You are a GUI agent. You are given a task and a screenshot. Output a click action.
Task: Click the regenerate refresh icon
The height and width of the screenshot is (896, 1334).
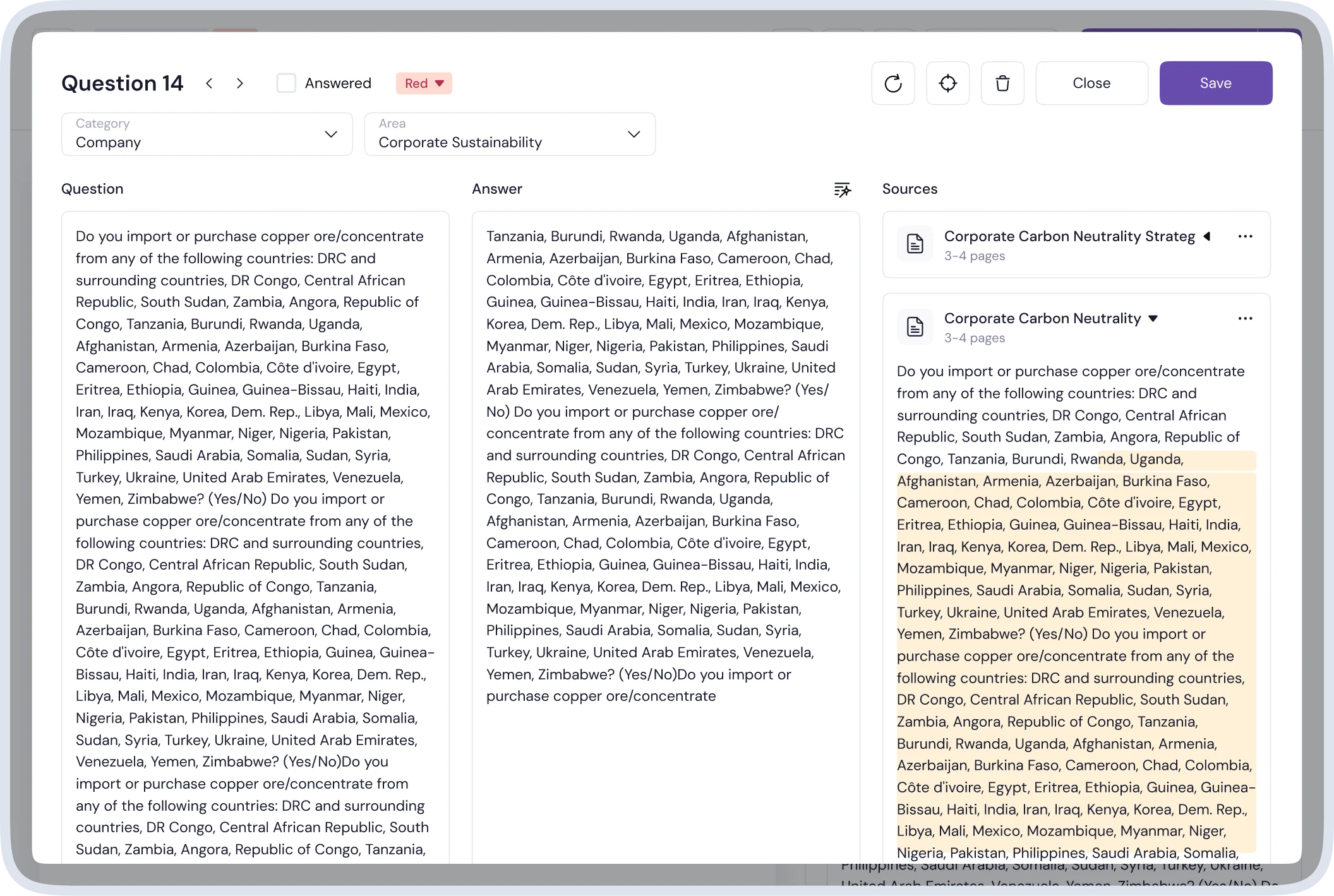pyautogui.click(x=893, y=83)
